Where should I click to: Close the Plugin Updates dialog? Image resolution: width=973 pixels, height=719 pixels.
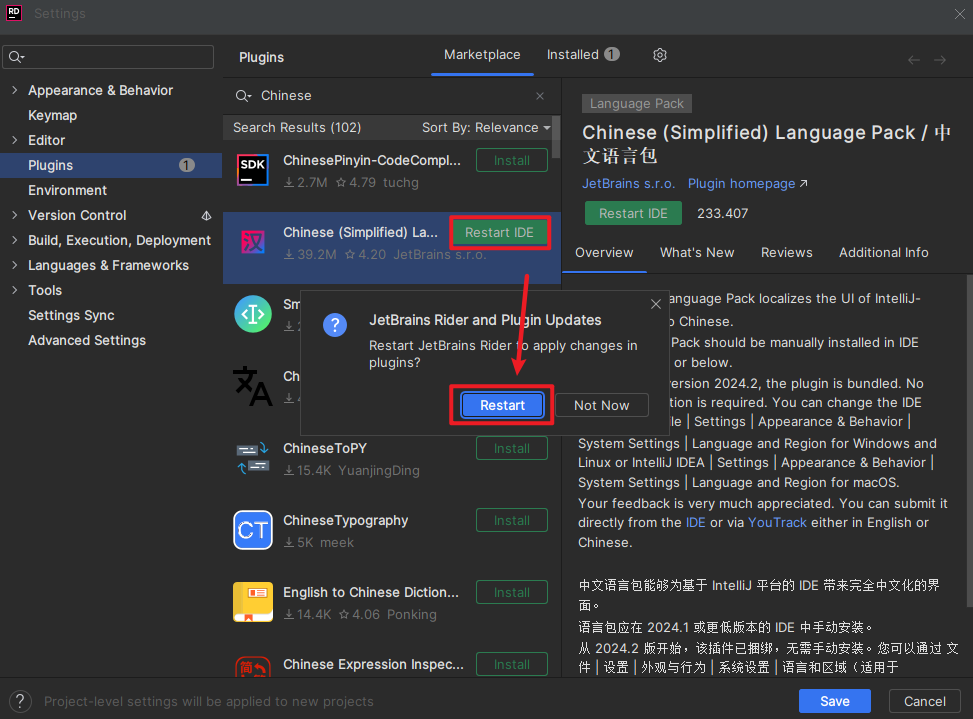656,304
